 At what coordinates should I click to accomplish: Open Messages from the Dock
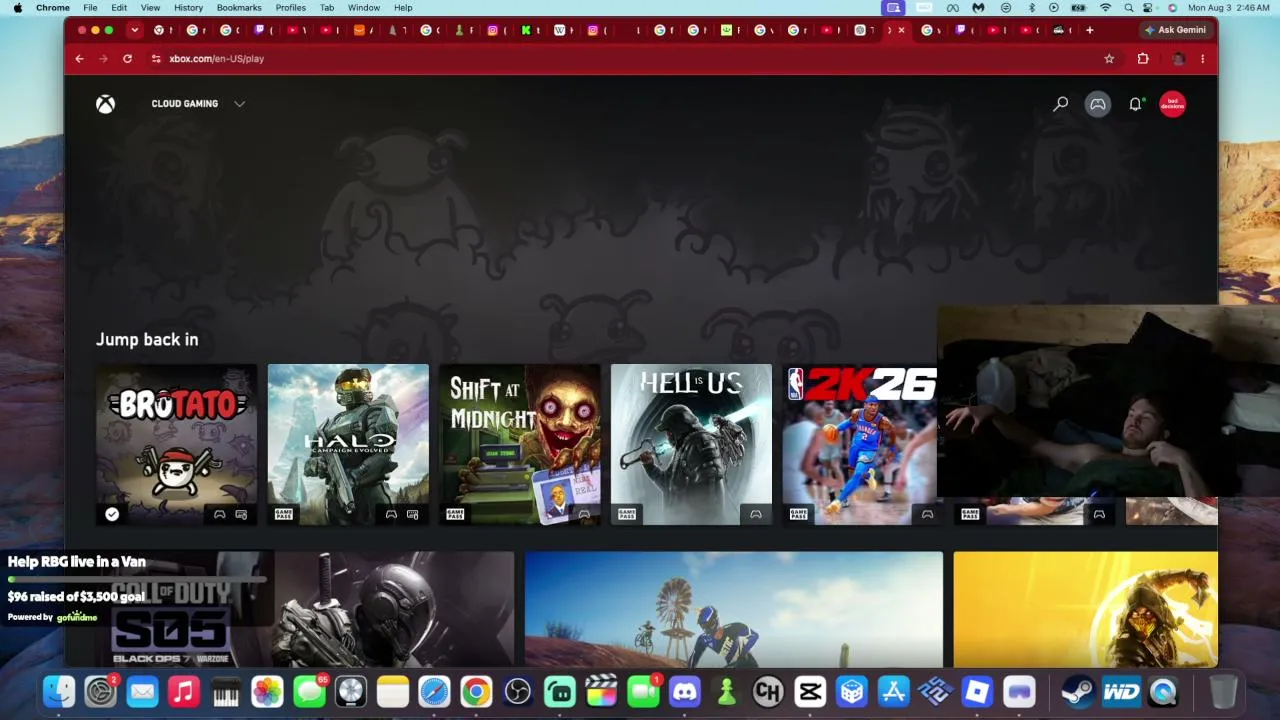click(x=309, y=691)
